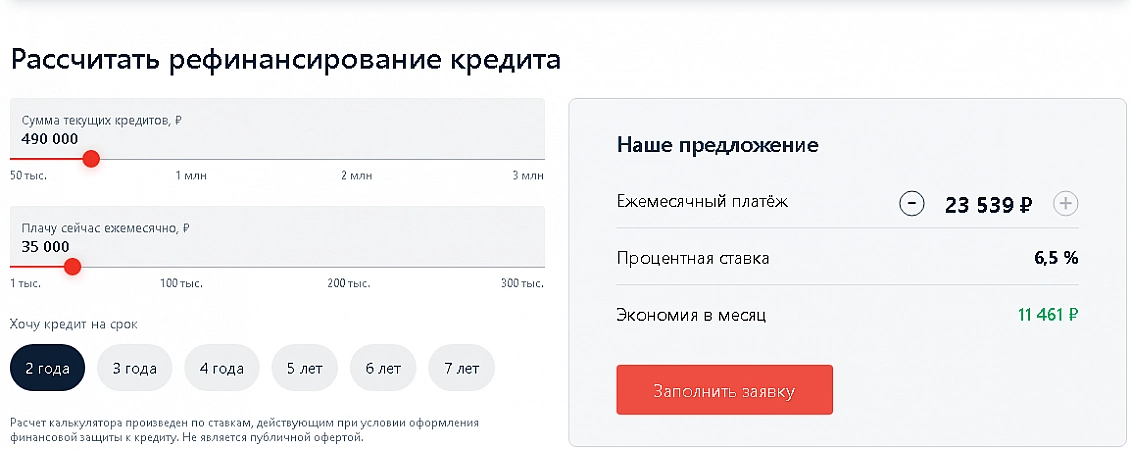Viewport: 1131px width, 450px height.
Task: Increase monthly payment with plus button
Action: (x=1066, y=204)
